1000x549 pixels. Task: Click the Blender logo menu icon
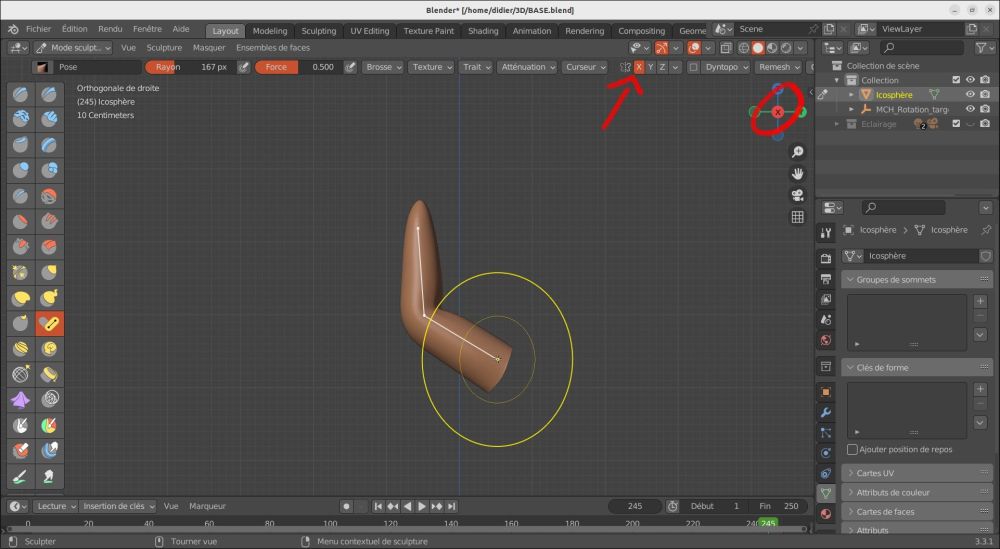coord(13,29)
